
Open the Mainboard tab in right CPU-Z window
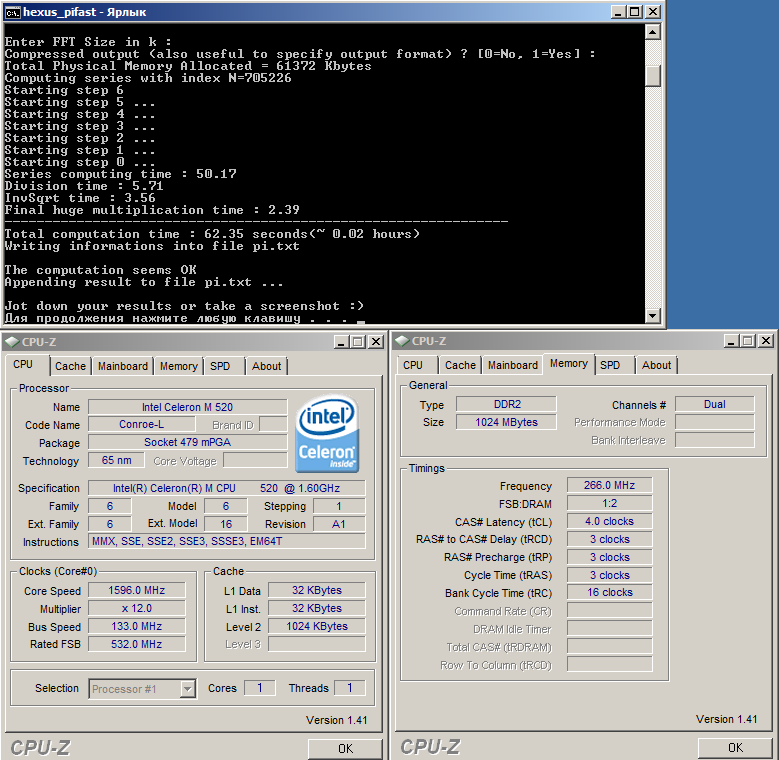[x=513, y=366]
